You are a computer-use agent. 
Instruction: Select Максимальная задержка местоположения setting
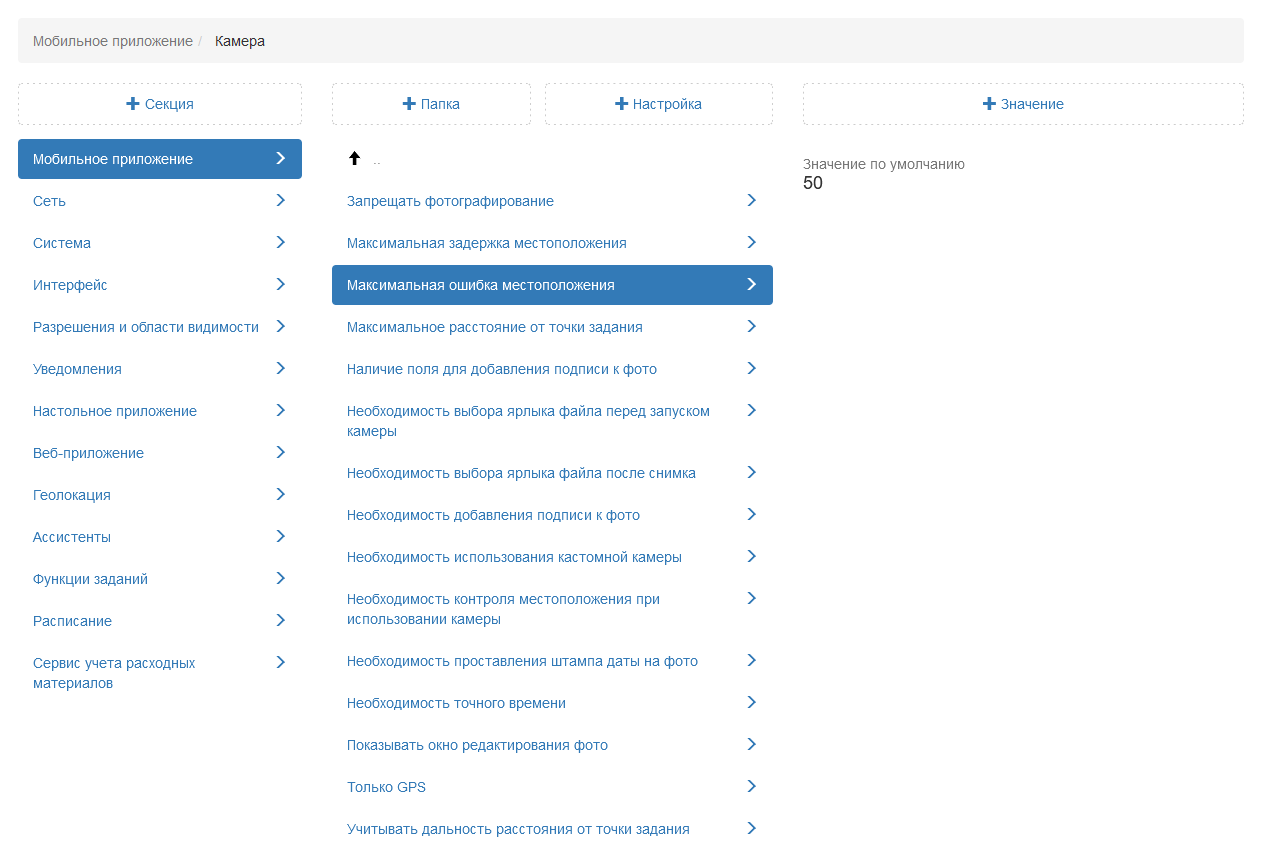coord(552,243)
